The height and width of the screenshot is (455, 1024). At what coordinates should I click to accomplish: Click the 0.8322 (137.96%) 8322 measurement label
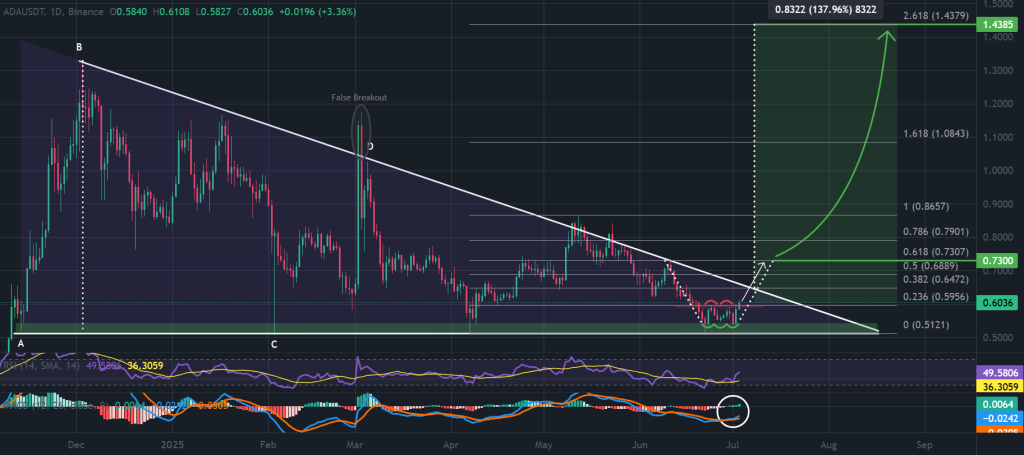click(824, 9)
